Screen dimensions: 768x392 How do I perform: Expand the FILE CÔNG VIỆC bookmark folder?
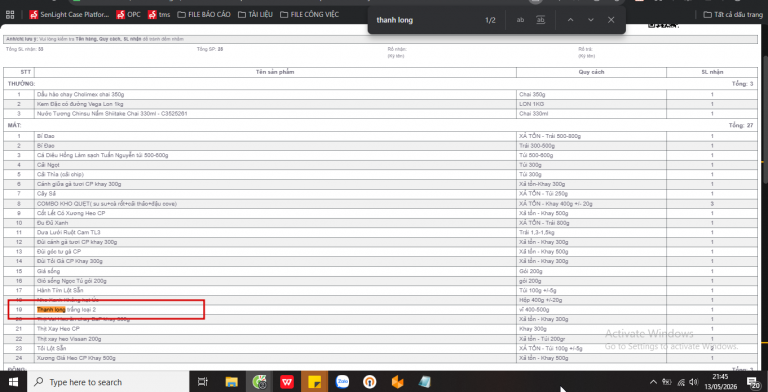310,14
